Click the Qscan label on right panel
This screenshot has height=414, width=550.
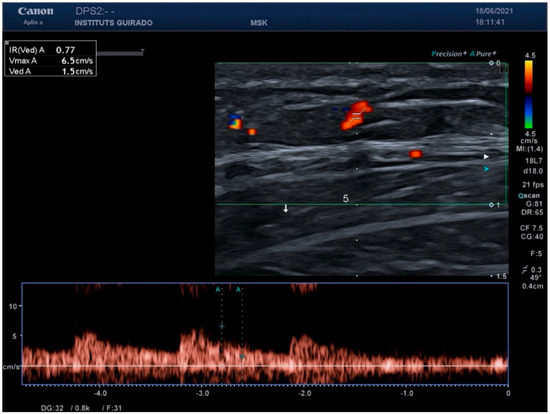529,195
